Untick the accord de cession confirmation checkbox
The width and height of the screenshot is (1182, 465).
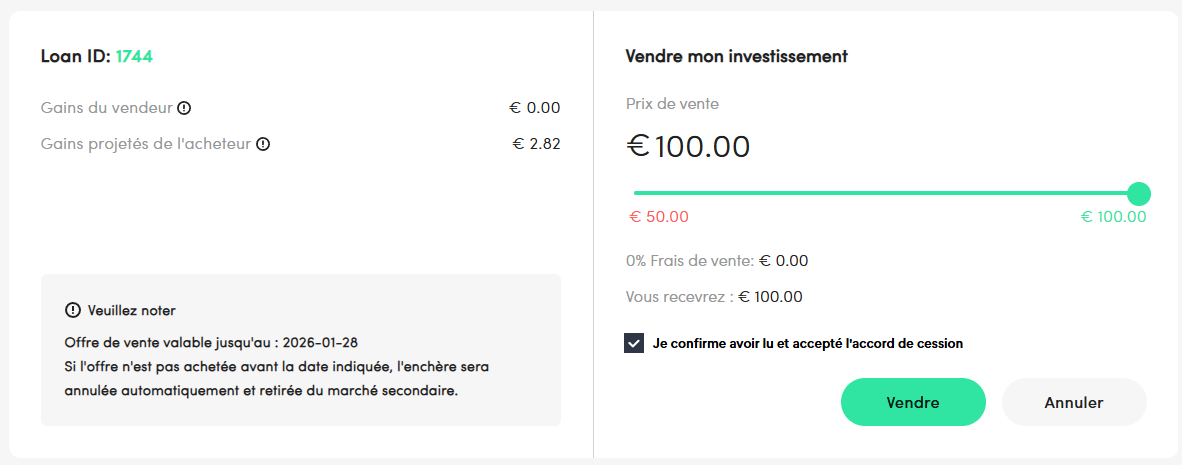pyautogui.click(x=633, y=343)
